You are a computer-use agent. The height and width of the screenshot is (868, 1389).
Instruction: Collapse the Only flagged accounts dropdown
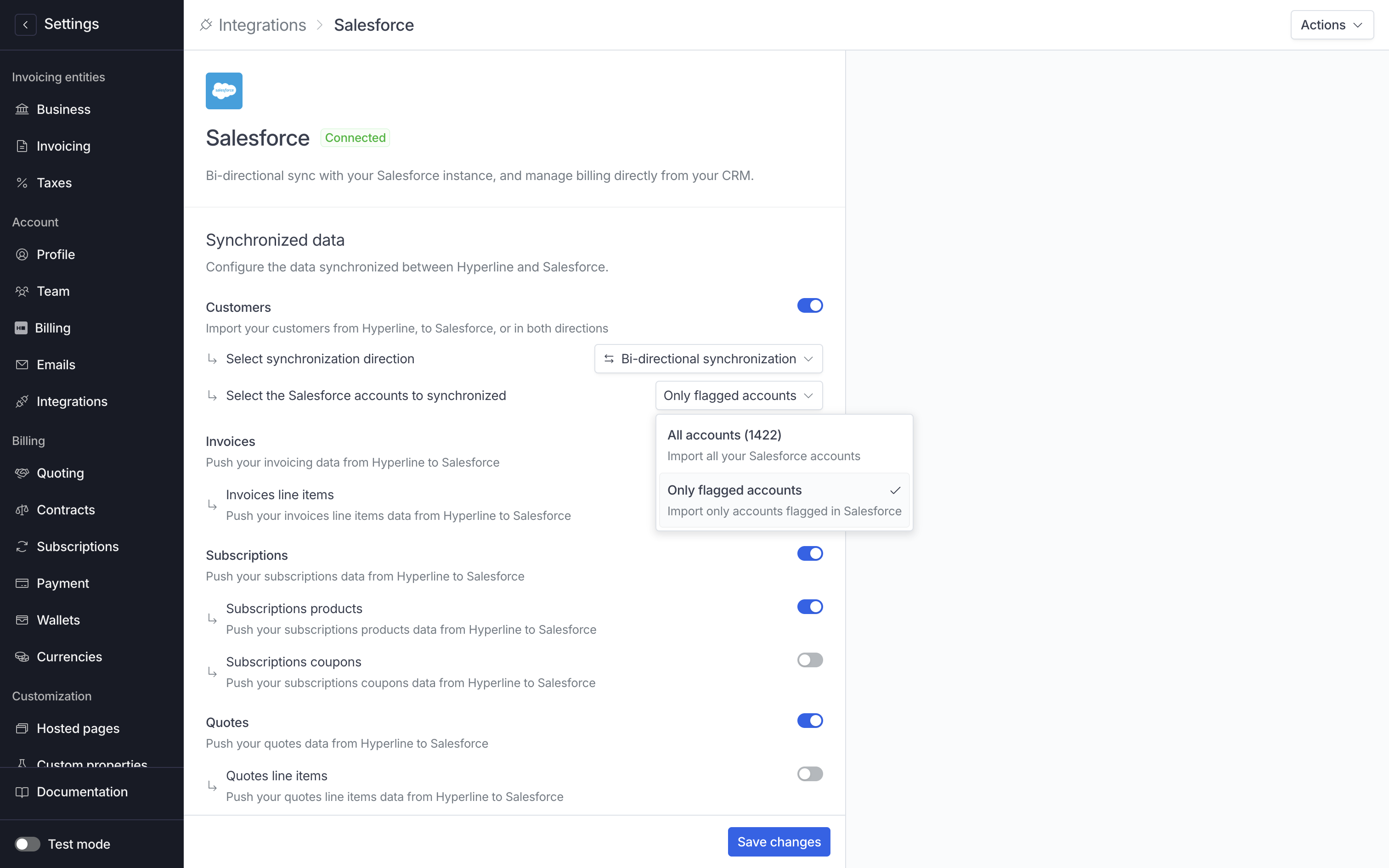tap(739, 395)
